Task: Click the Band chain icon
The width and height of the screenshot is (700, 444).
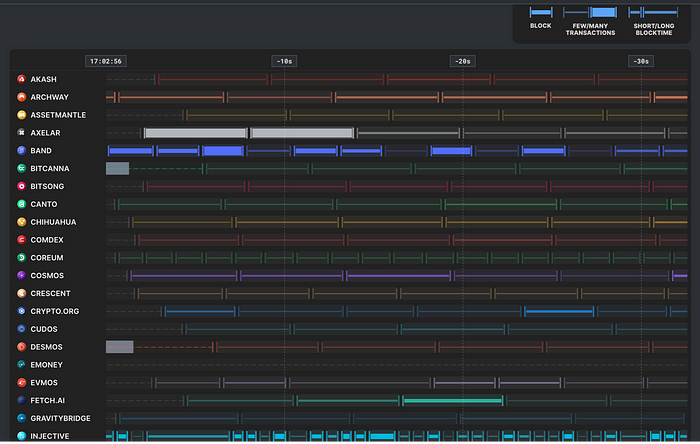Action: tap(21, 151)
